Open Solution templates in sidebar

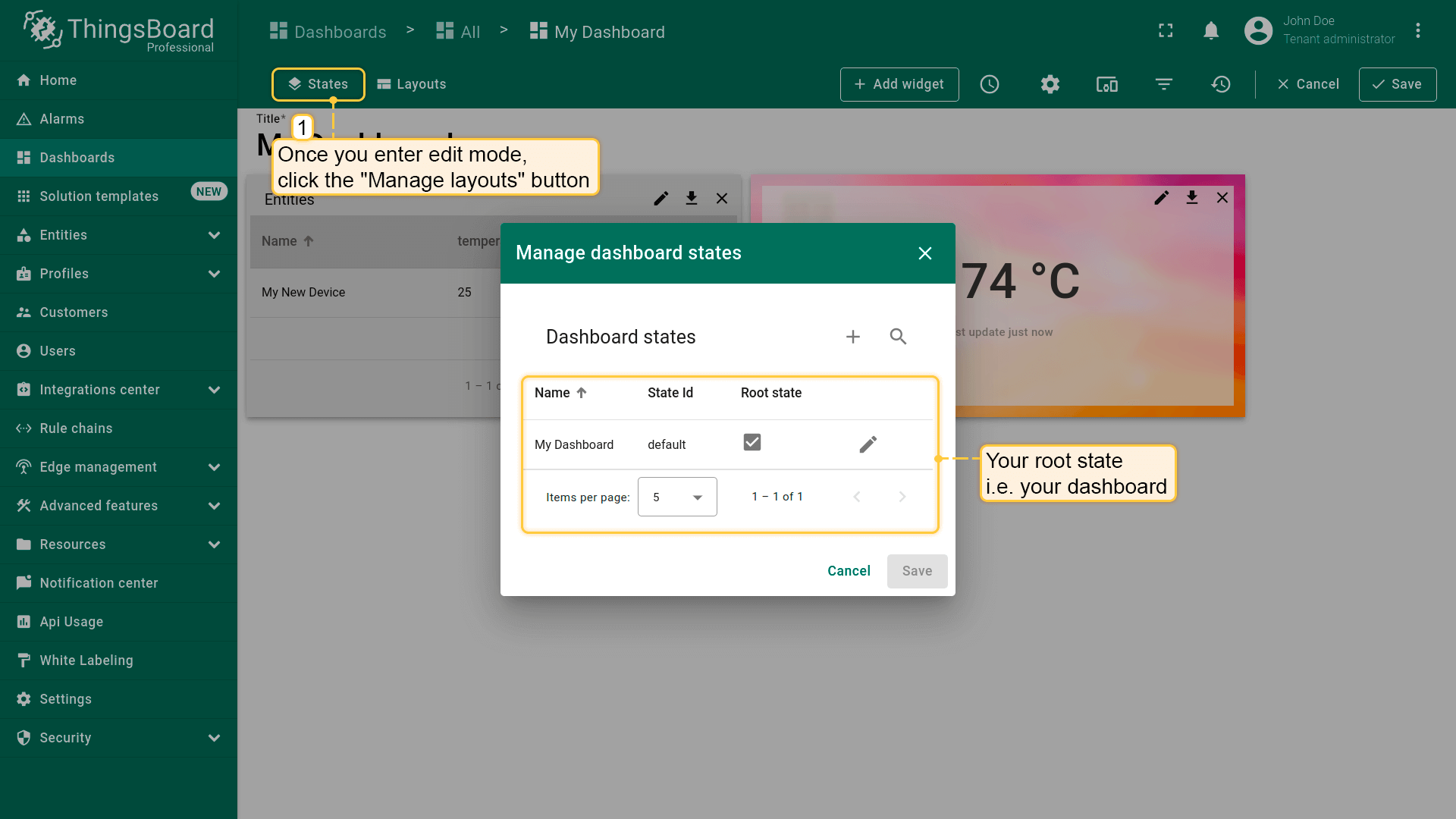tap(118, 196)
